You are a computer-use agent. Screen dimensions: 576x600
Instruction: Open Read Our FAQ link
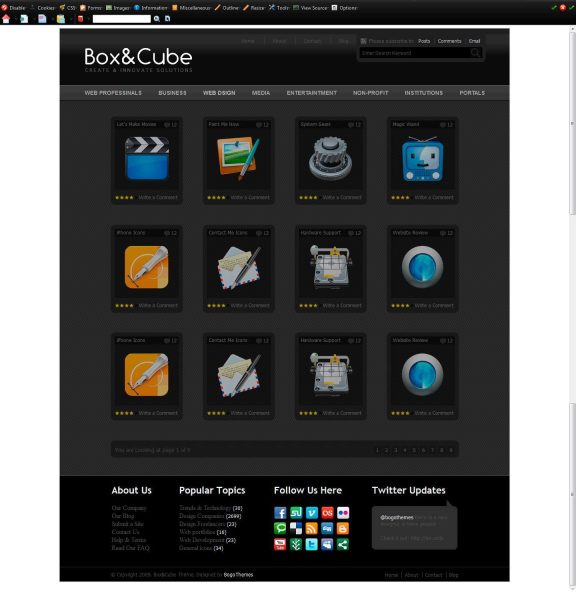[x=130, y=548]
